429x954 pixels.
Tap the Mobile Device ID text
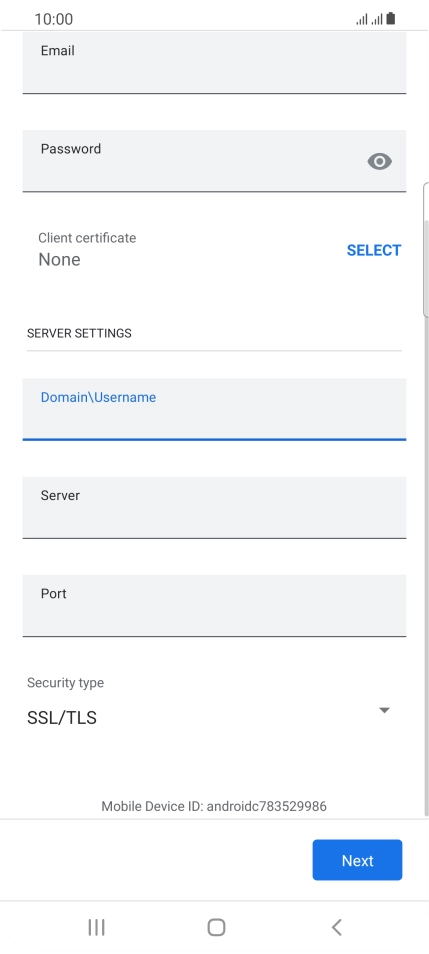pyautogui.click(x=214, y=806)
